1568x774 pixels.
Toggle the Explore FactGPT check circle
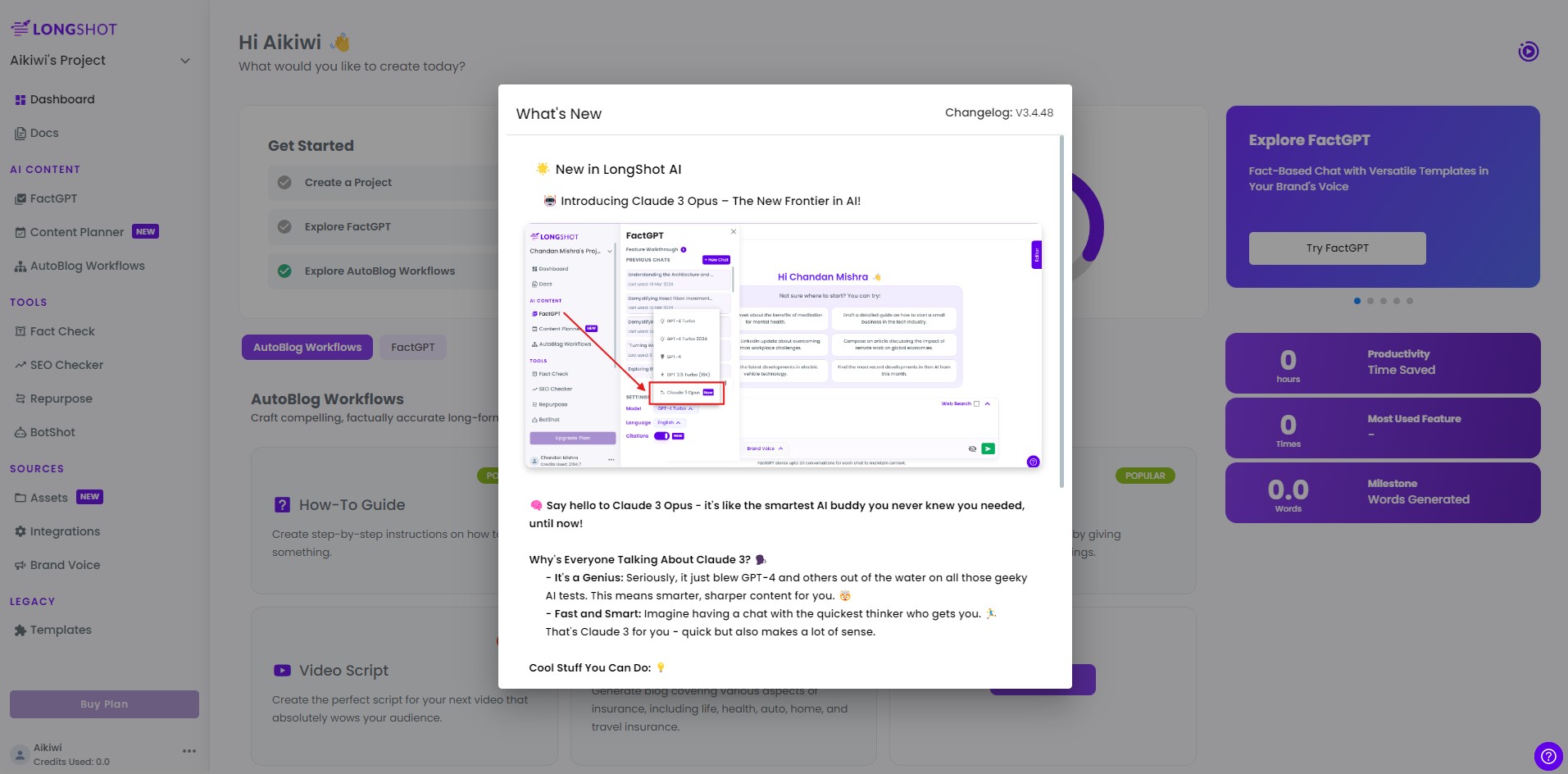tap(284, 227)
